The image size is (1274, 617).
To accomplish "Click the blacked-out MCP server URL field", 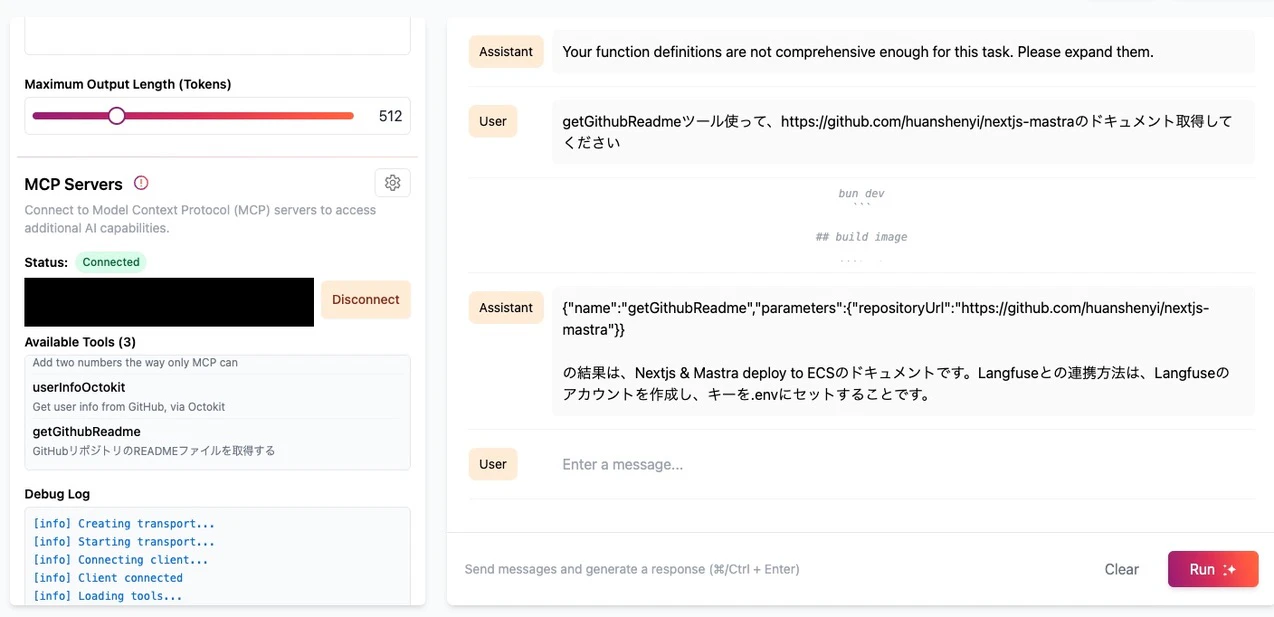I will [169, 302].
